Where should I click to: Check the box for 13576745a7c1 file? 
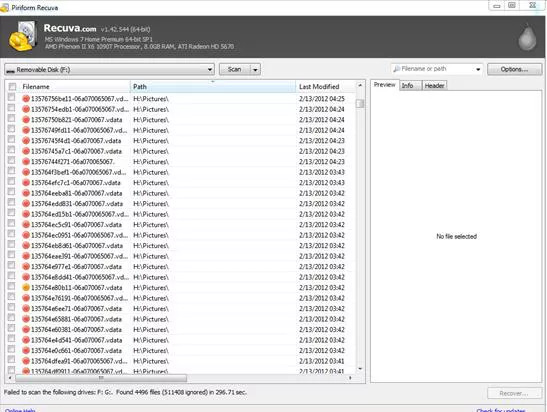coord(12,150)
